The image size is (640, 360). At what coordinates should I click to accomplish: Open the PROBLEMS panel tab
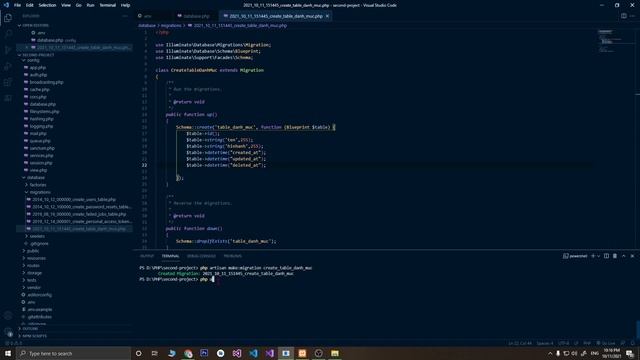tap(233, 256)
